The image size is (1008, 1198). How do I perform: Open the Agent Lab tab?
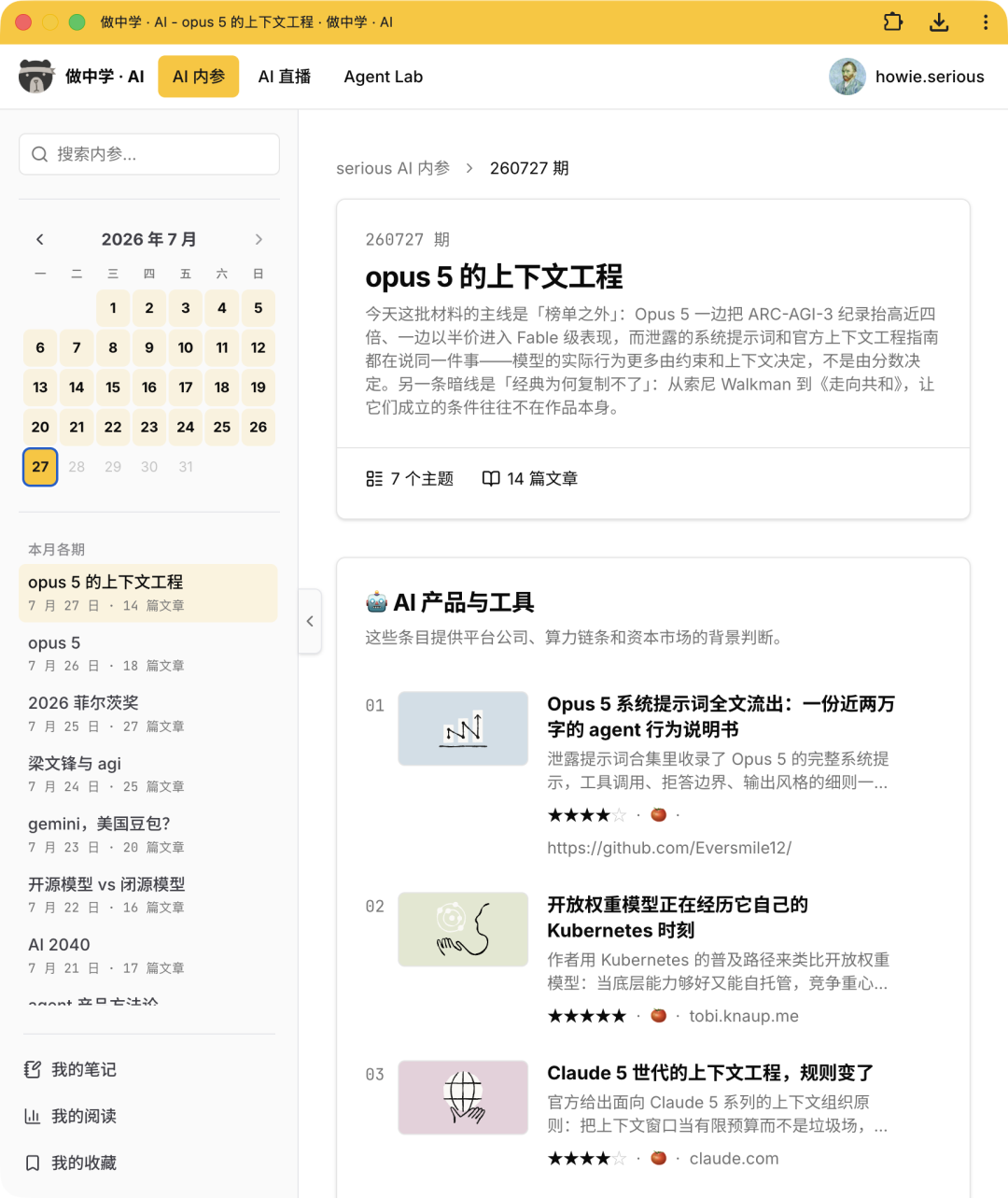(384, 77)
